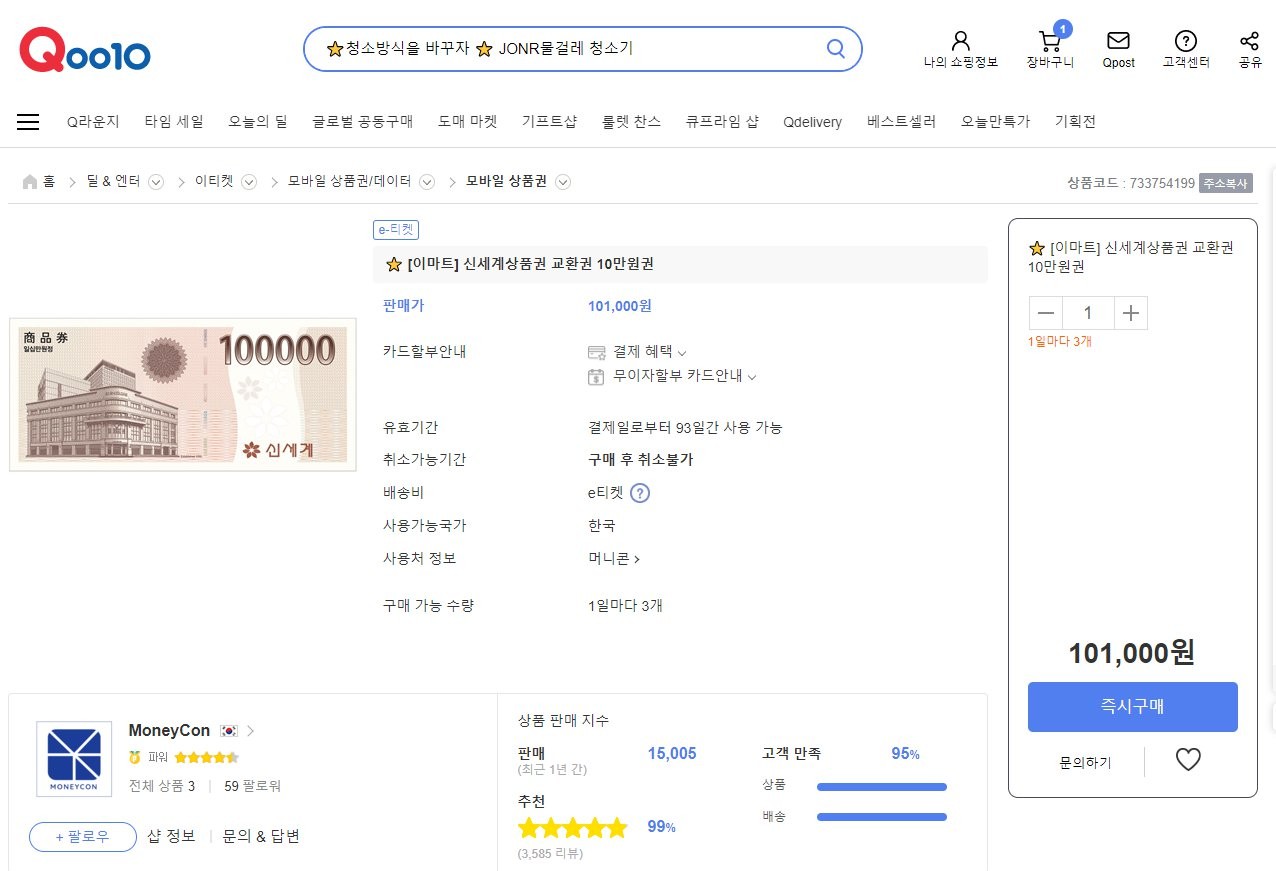The image size is (1276, 871).
Task: Click the 딜 & 엔터 breadcrumb link
Action: (113, 182)
